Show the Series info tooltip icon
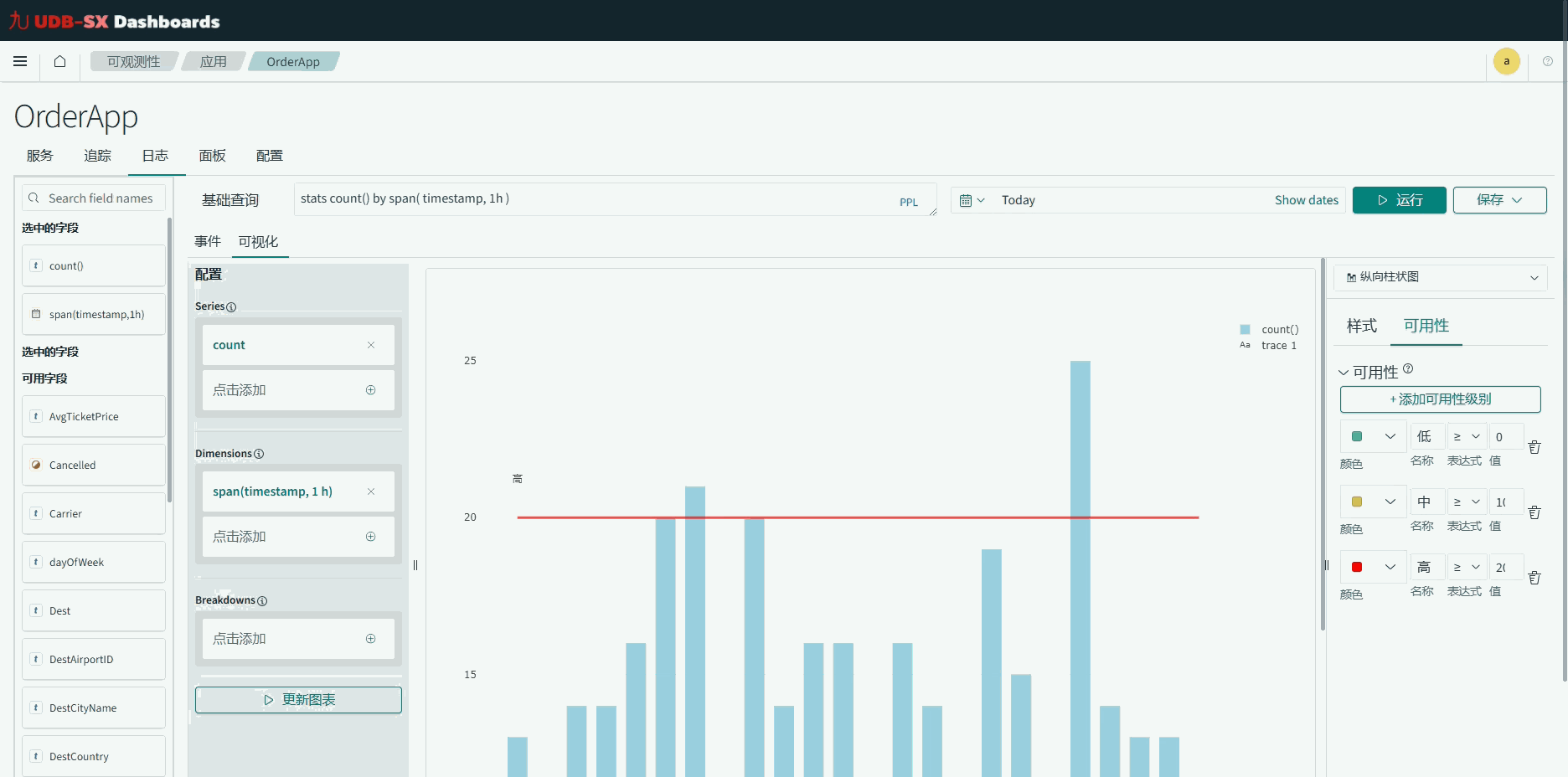This screenshot has height=777, width=1568. pos(231,307)
